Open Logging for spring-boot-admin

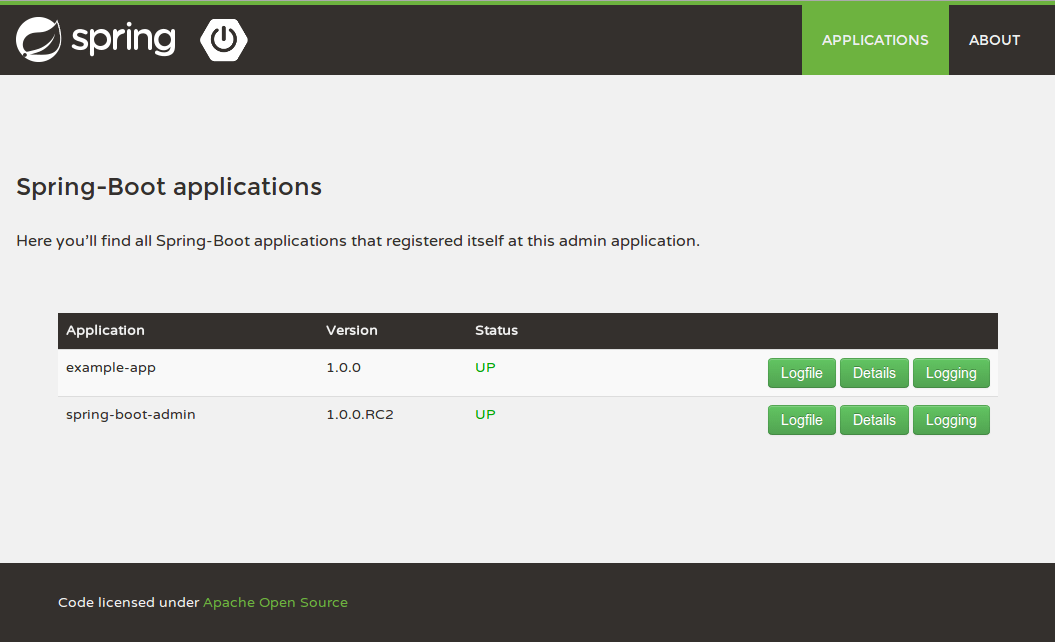click(x=950, y=420)
